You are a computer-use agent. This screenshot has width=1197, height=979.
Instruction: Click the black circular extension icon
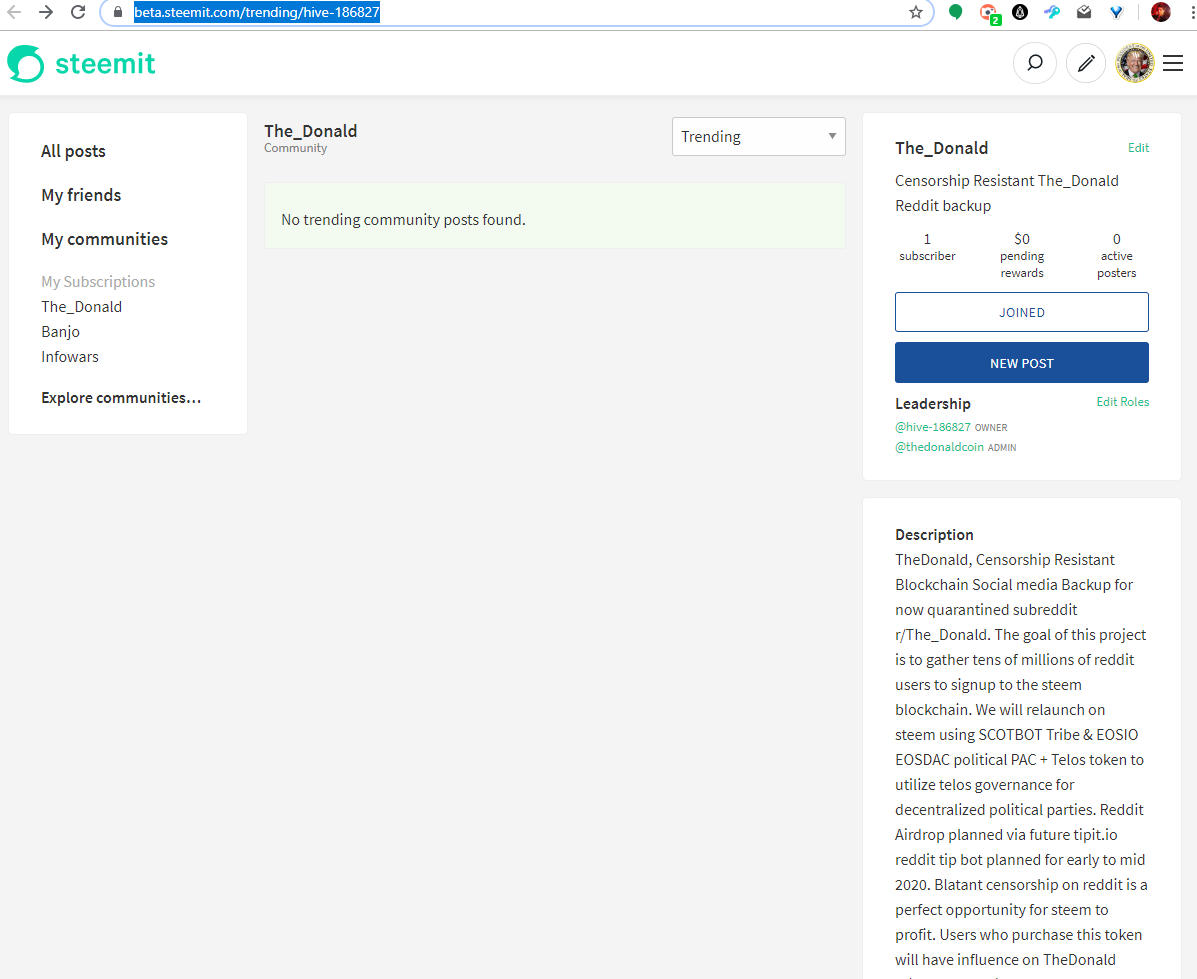pyautogui.click(x=1020, y=12)
